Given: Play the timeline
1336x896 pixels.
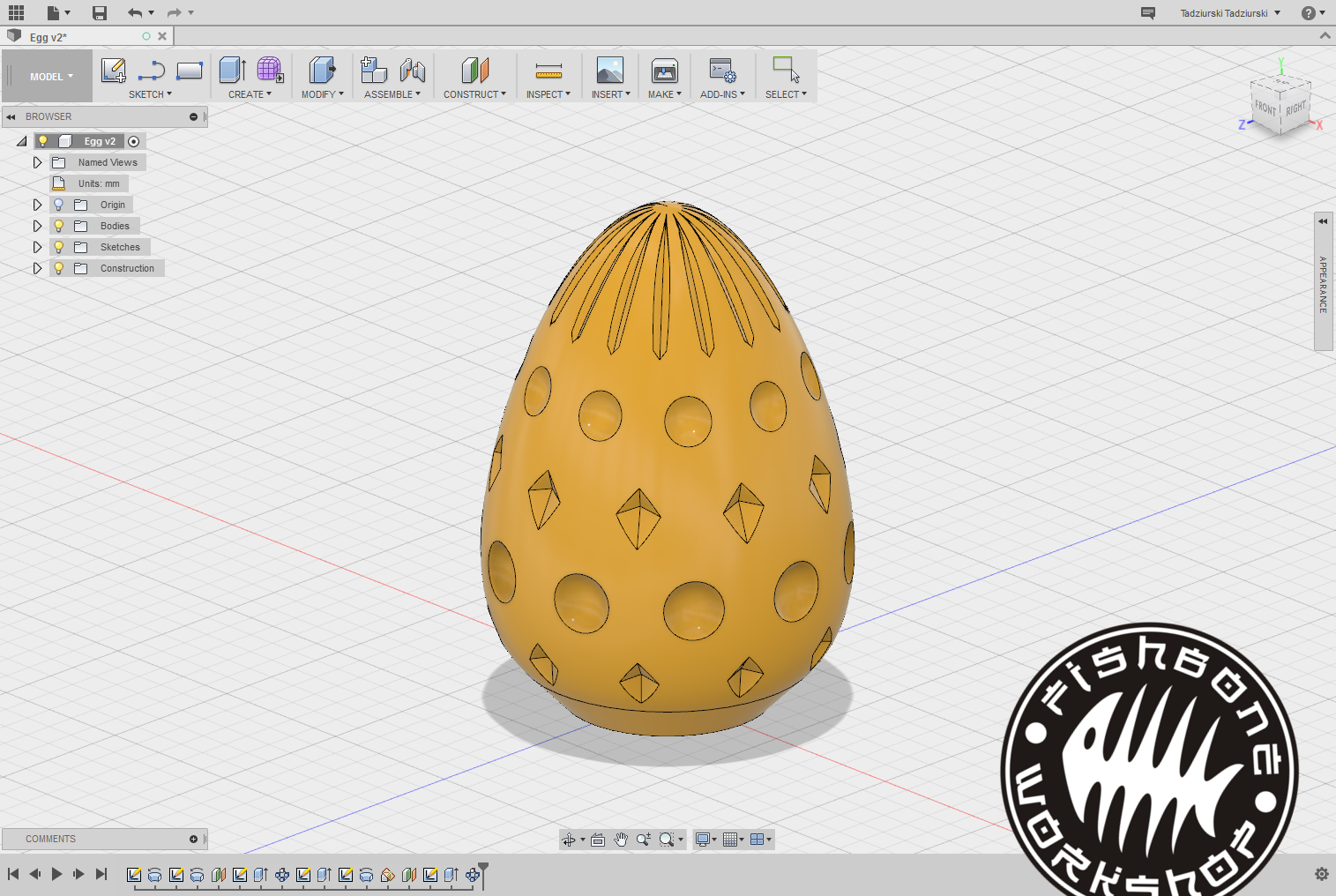Looking at the screenshot, I should point(56,874).
